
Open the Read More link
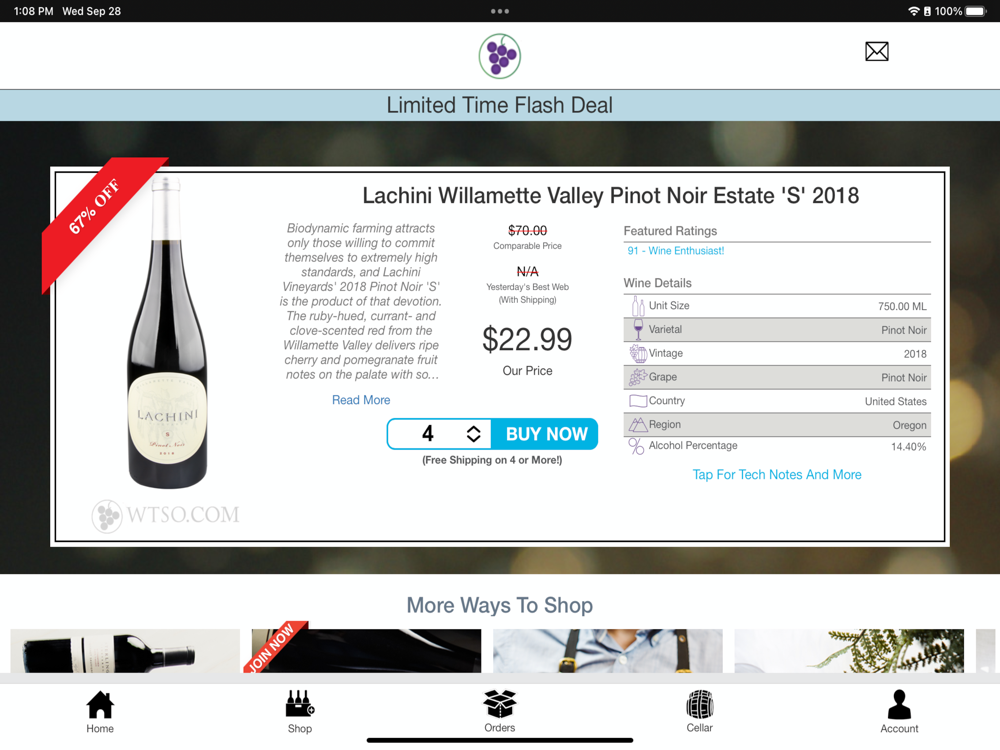[361, 400]
